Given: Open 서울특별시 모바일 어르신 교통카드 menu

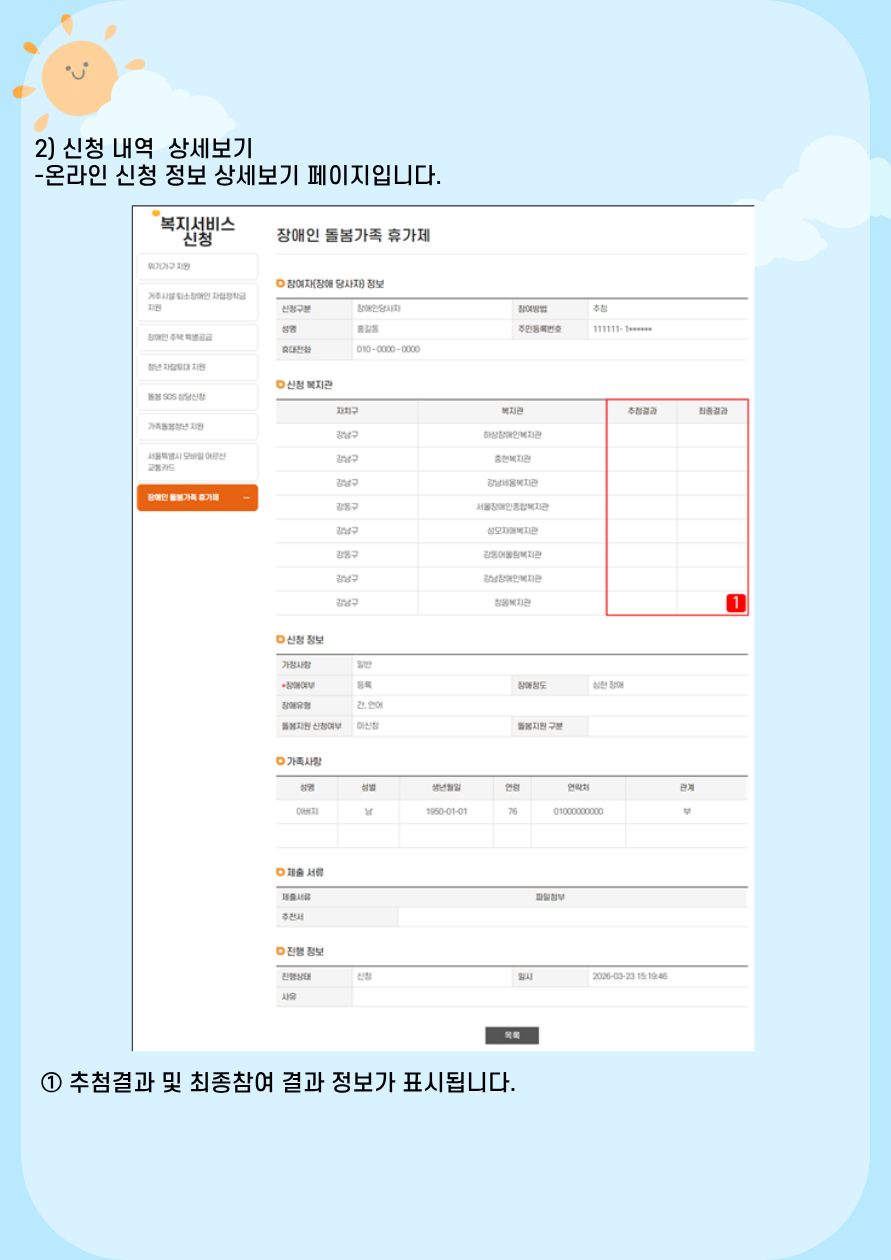Looking at the screenshot, I should pos(196,462).
